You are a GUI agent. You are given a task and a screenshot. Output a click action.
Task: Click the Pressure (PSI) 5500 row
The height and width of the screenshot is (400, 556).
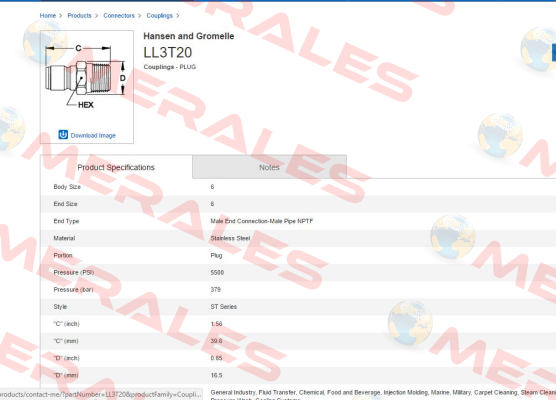[x=298, y=272]
